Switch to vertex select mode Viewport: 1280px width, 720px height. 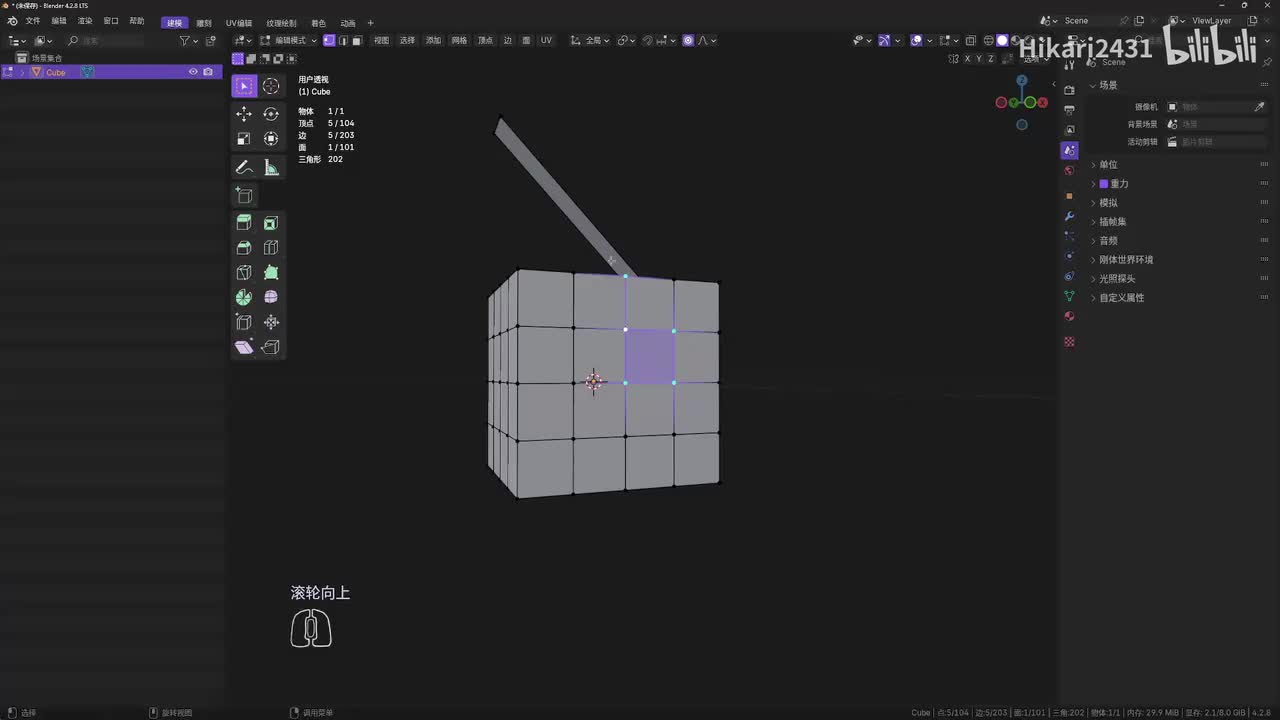coord(329,40)
